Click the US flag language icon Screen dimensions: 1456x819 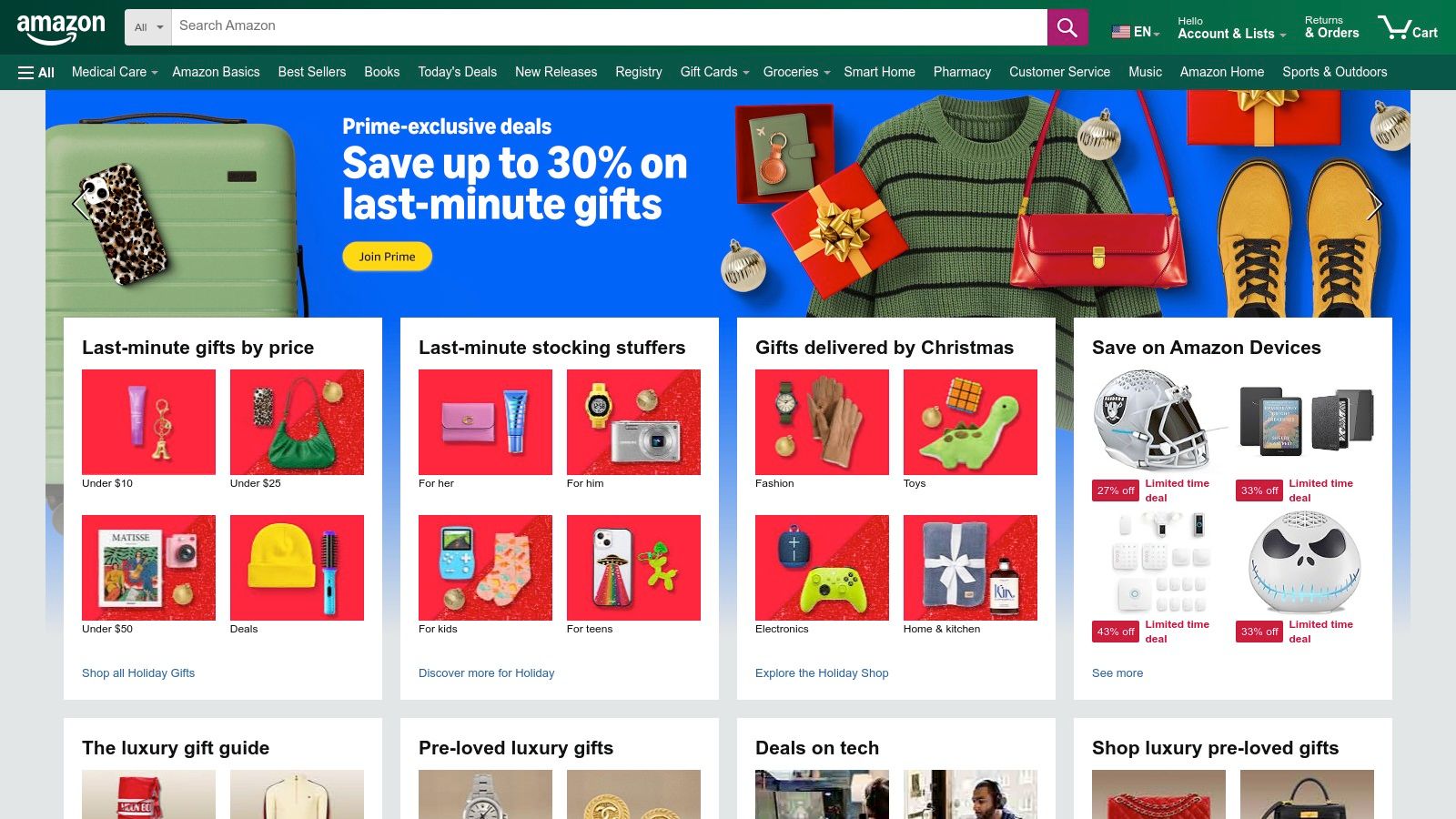pyautogui.click(x=1120, y=32)
